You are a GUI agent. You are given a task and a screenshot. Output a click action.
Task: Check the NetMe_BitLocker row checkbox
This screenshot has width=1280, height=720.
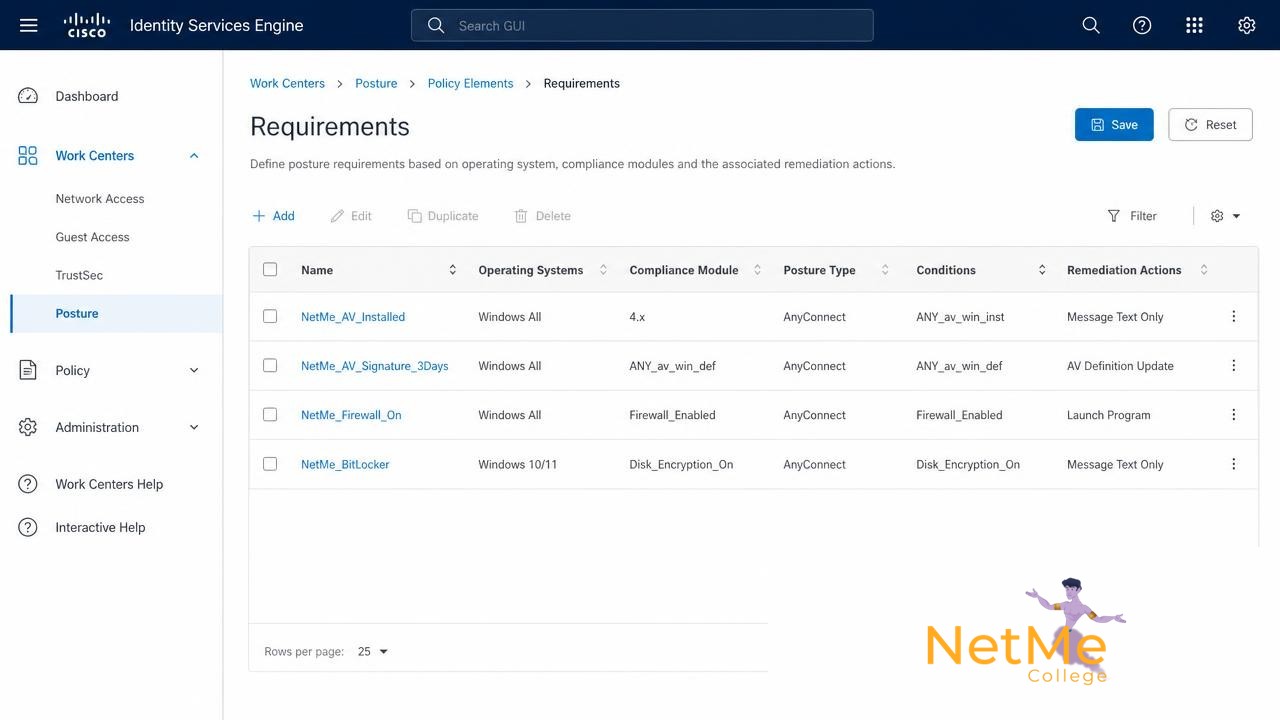coord(270,464)
